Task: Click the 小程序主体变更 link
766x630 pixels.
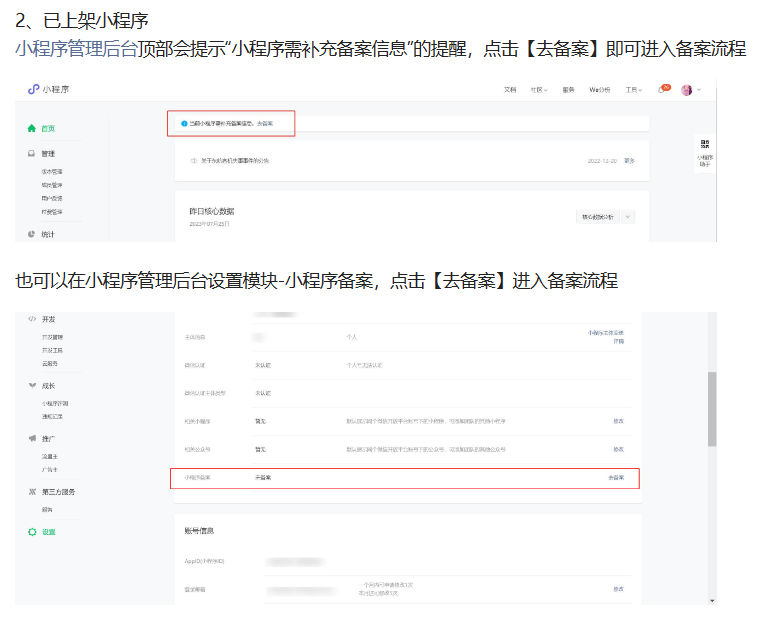Action: coord(606,333)
